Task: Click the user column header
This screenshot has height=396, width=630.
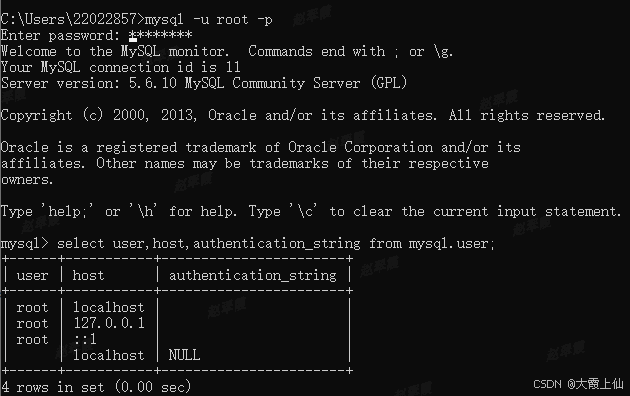Action: (32, 276)
